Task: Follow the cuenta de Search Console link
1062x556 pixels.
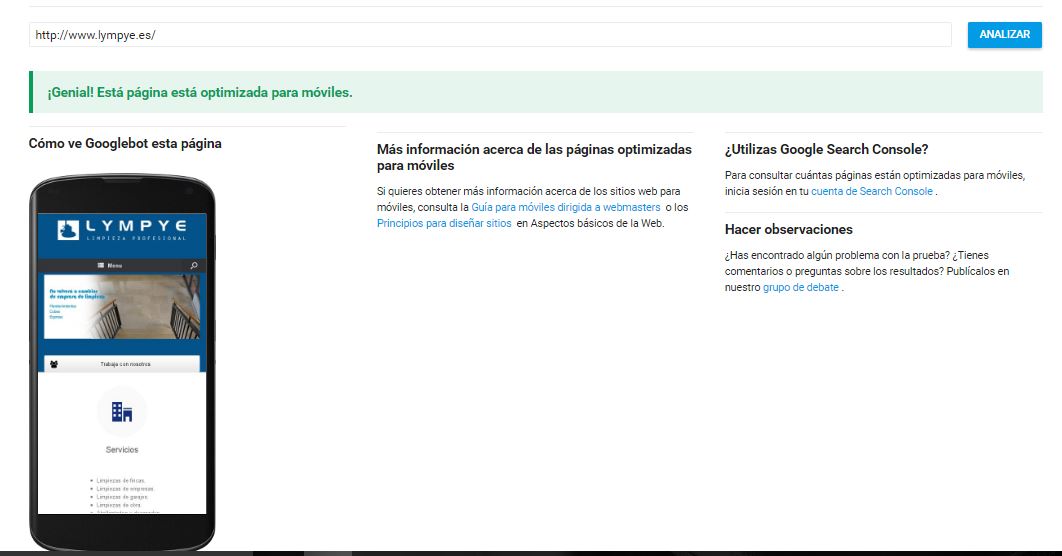Action: pyautogui.click(x=872, y=191)
